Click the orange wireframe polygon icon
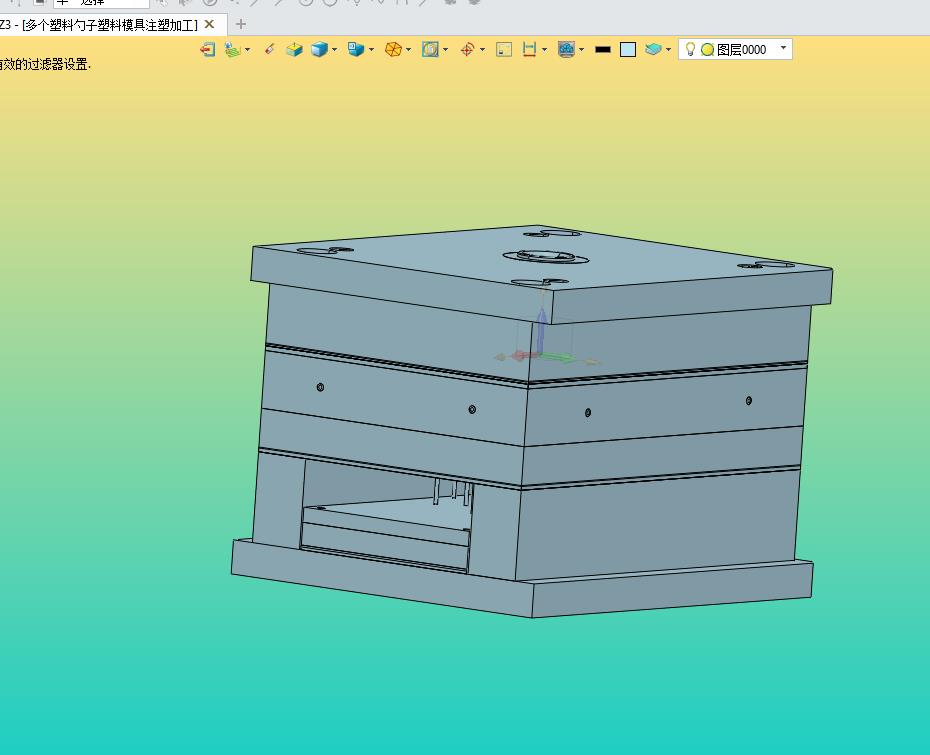The width and height of the screenshot is (930, 755). [x=393, y=49]
